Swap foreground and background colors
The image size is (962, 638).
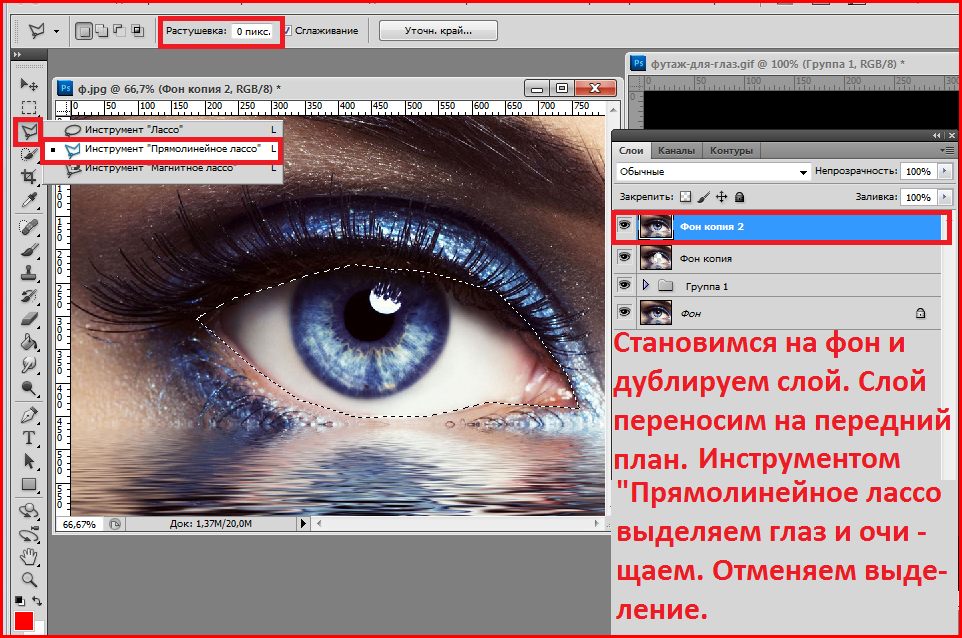coord(37,601)
